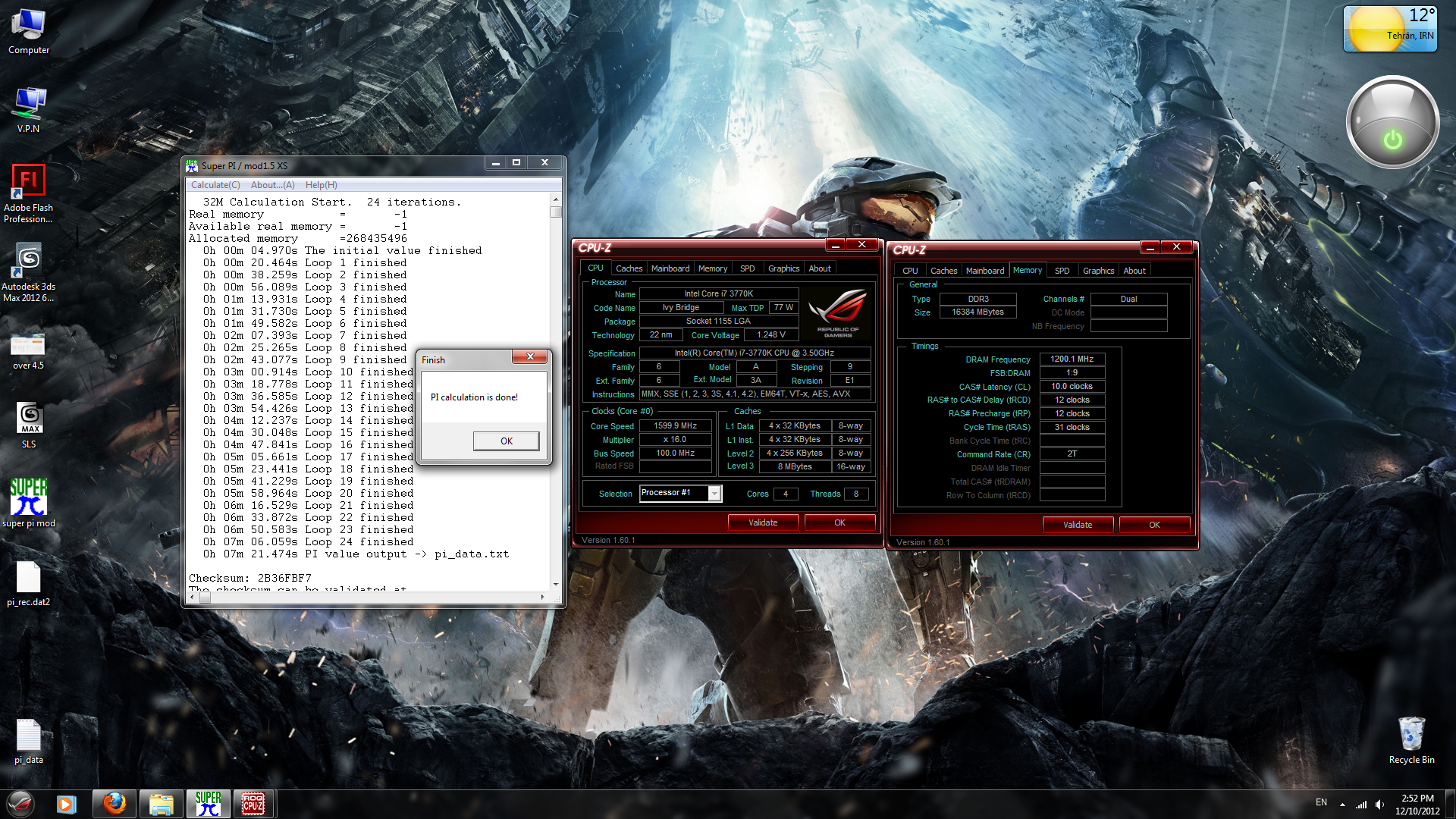Open the SLS desktop icon
This screenshot has height=819, width=1456.
(x=29, y=425)
